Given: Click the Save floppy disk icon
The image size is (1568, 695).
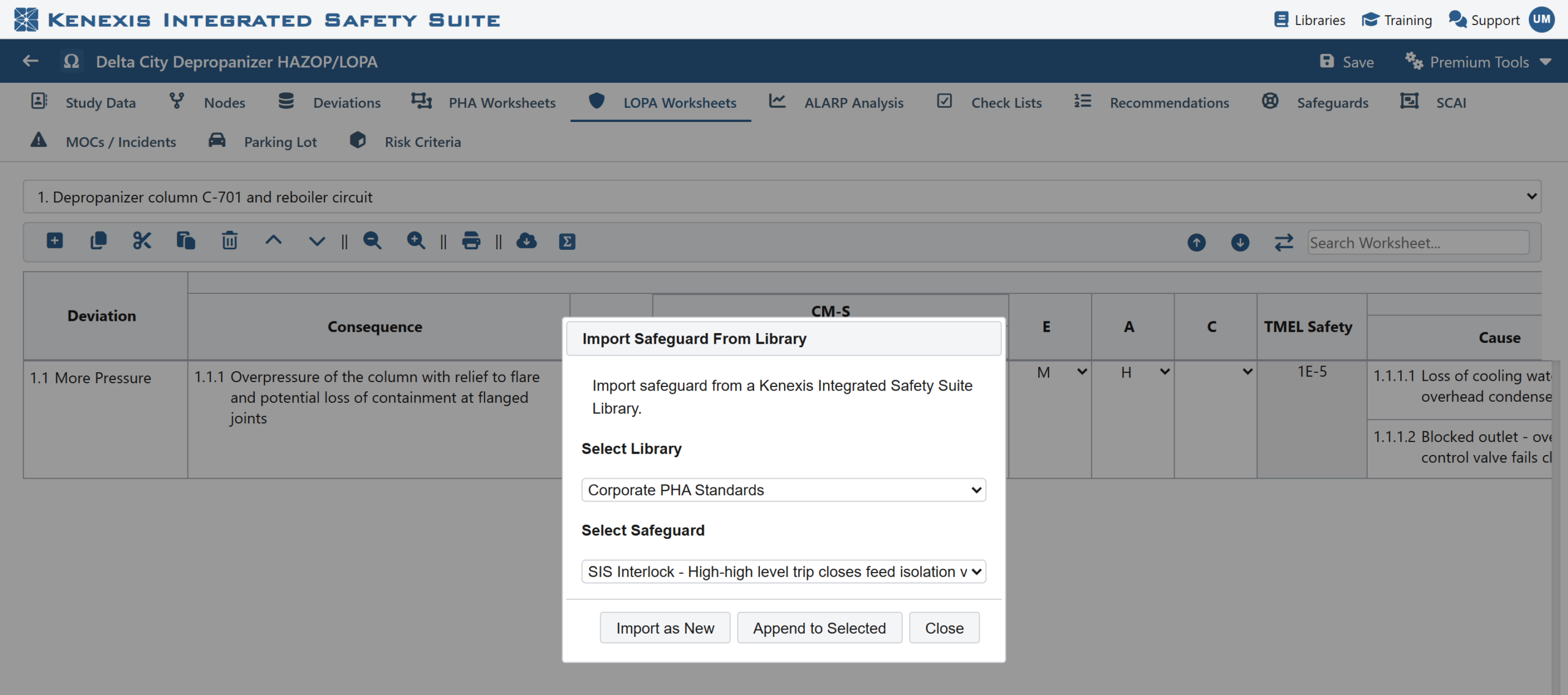Looking at the screenshot, I should (x=1327, y=61).
